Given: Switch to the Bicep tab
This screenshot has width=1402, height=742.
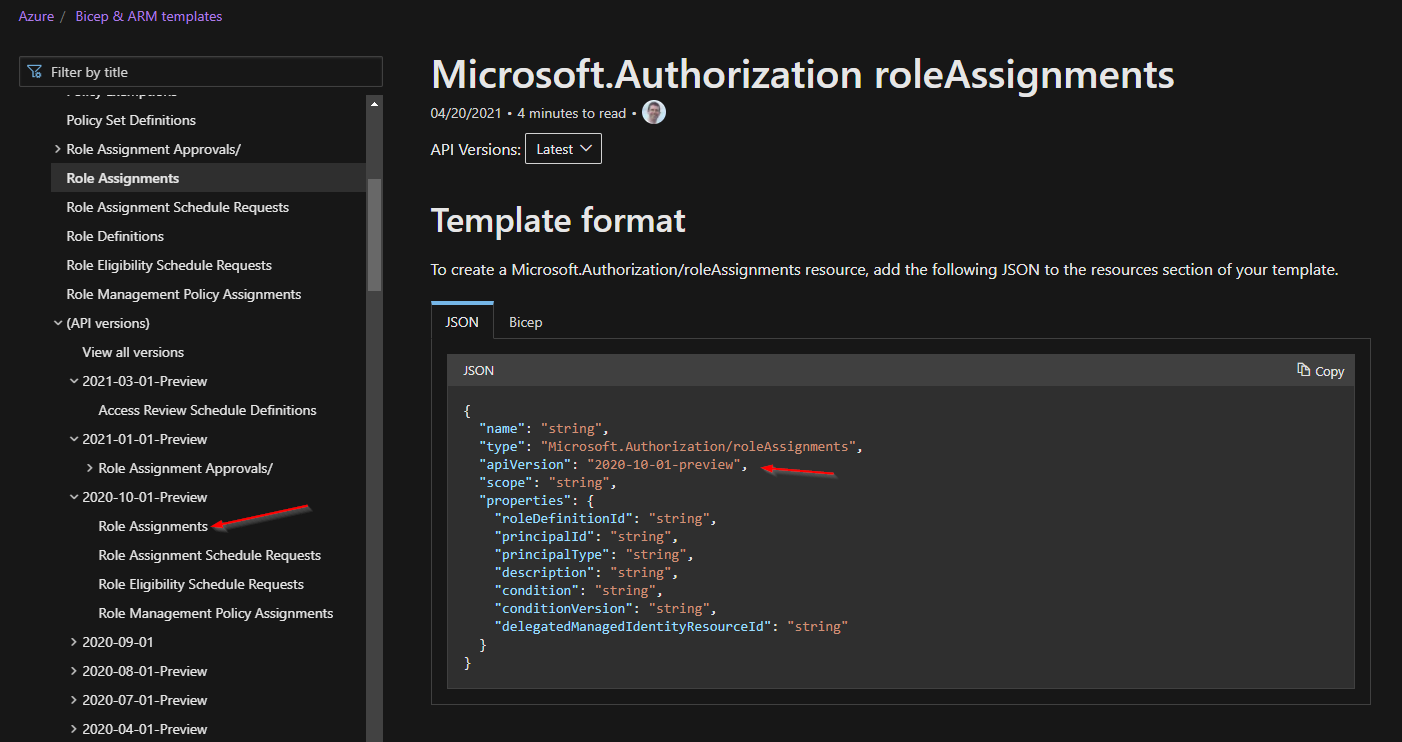Looking at the screenshot, I should 525,321.
